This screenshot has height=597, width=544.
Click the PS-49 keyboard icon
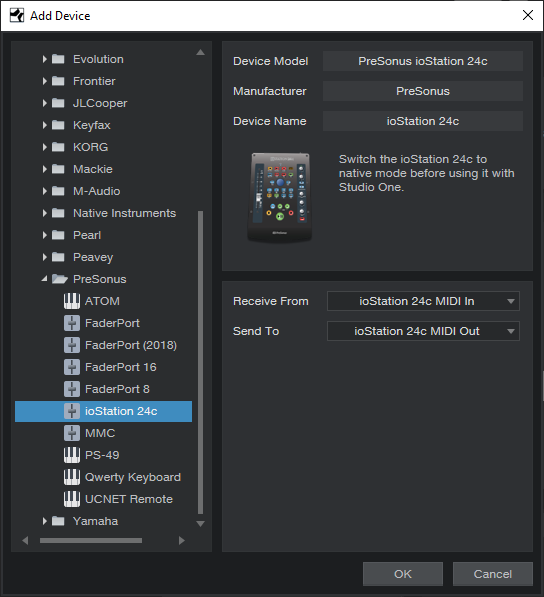pos(72,455)
